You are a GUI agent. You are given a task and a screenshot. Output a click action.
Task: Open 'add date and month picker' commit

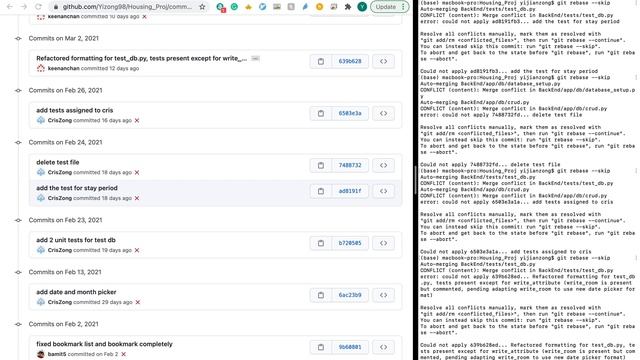76,292
